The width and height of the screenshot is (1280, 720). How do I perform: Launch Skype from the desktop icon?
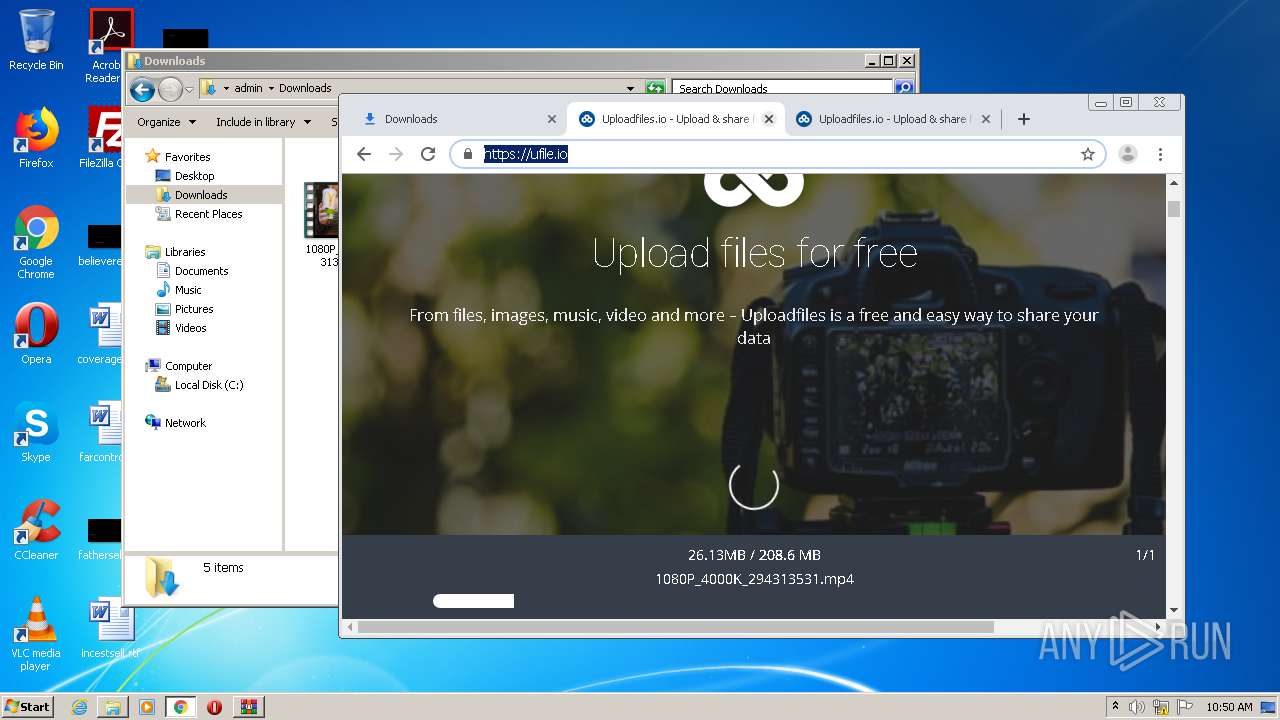pyautogui.click(x=36, y=432)
